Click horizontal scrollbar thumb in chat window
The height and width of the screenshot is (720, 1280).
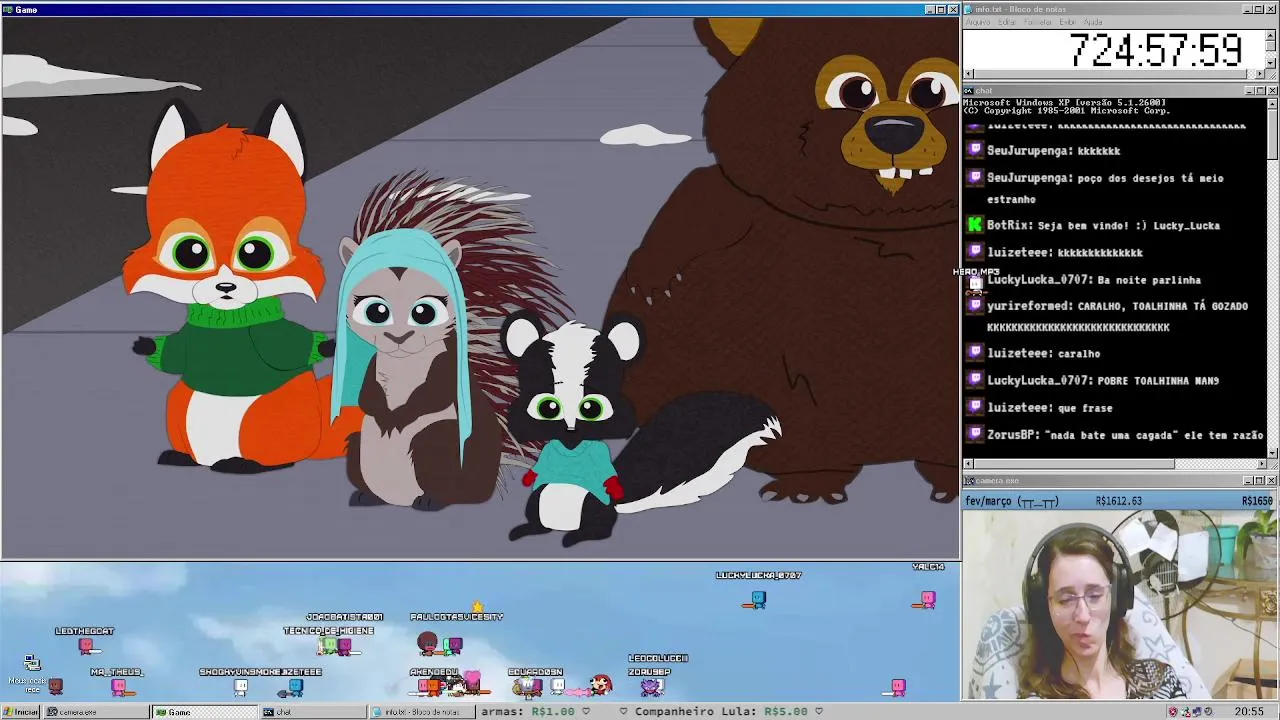tap(1074, 464)
